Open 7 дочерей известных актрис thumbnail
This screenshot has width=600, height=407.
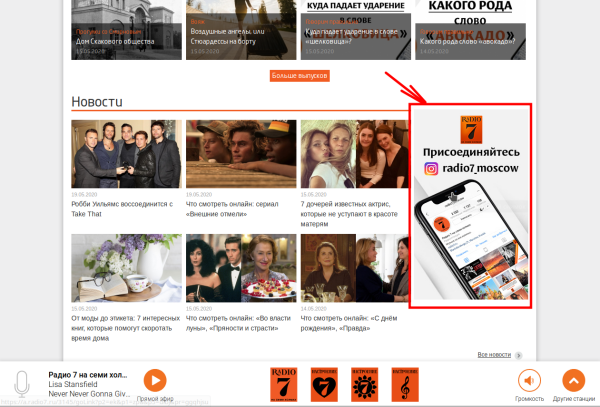[x=354, y=154]
